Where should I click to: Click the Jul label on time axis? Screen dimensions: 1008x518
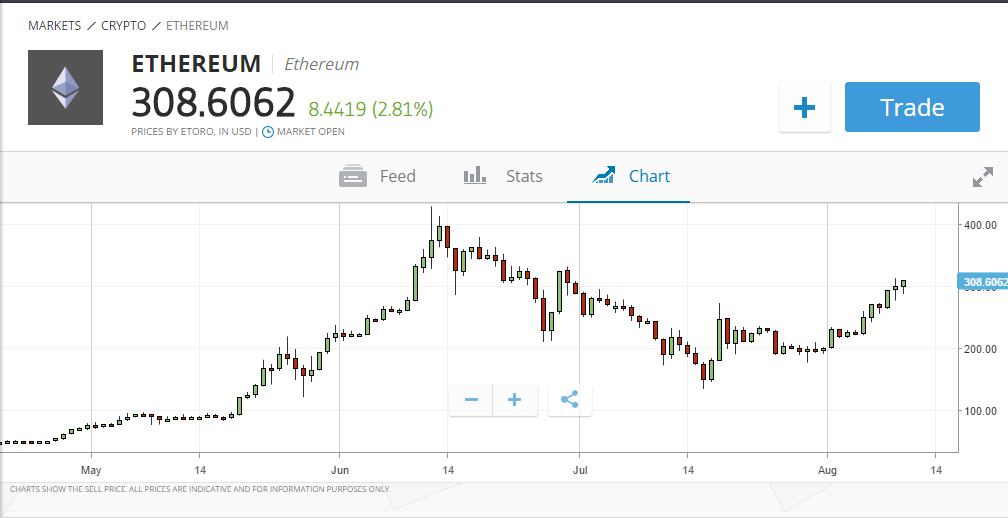(578, 468)
